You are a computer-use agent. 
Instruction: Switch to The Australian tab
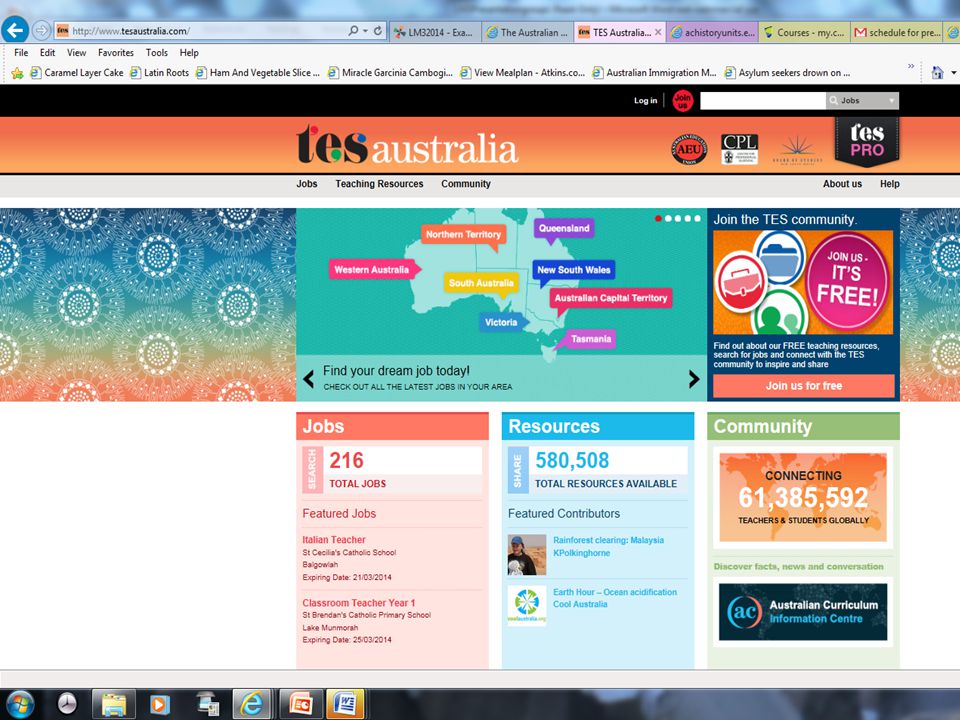(528, 32)
